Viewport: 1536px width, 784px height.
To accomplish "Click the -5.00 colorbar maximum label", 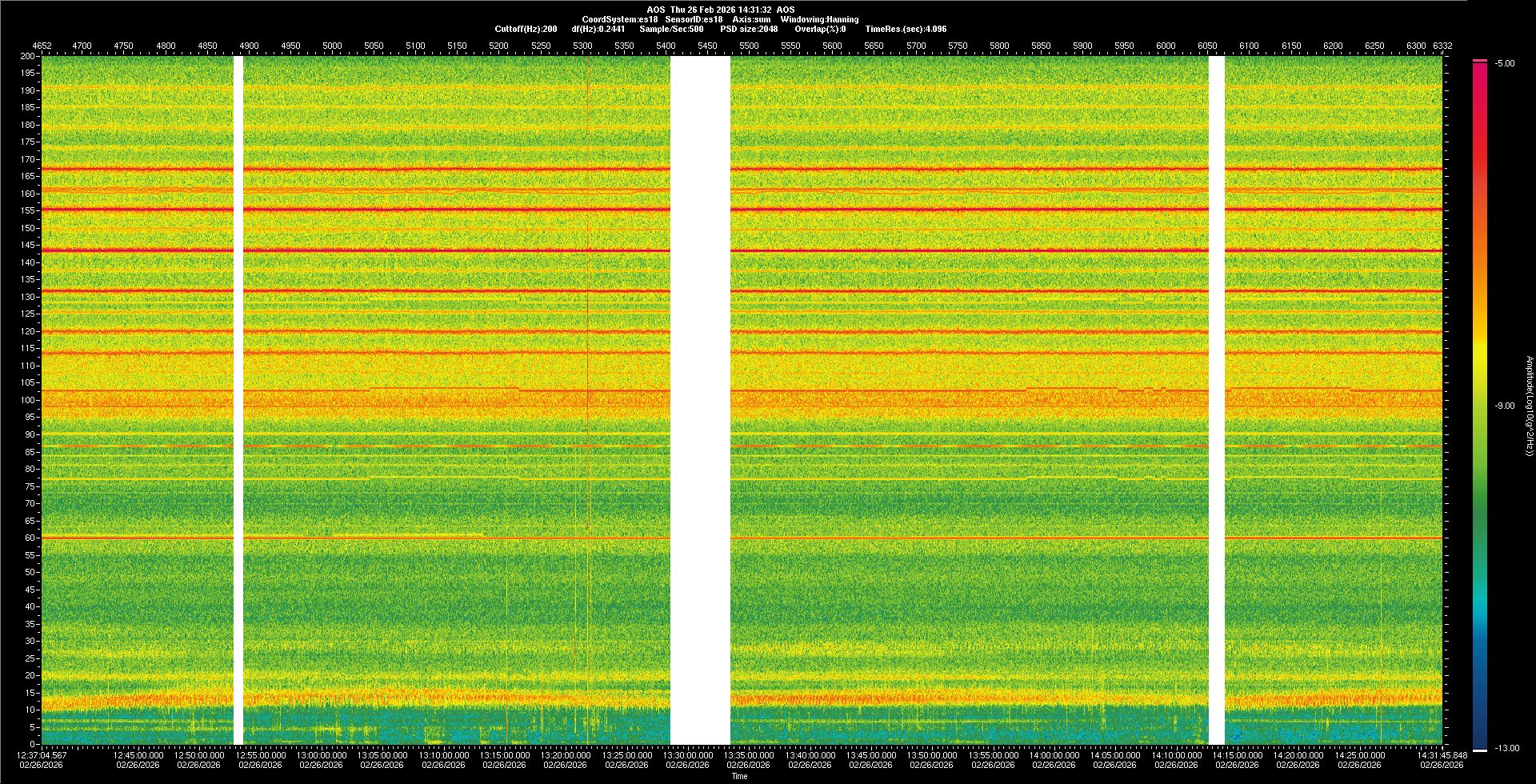I will click(x=1504, y=64).
